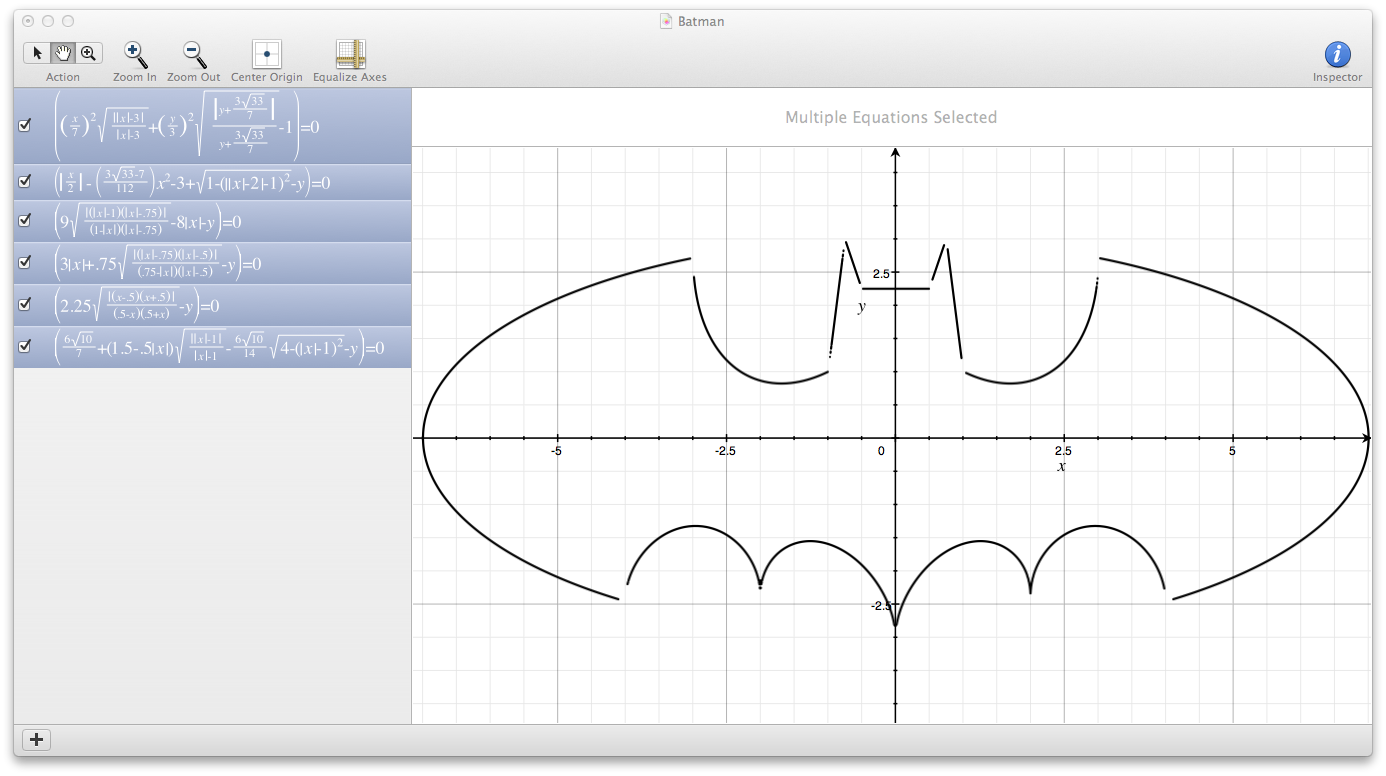Select the equation starting with 9√
Screen dimensions: 1386x776
tap(200, 220)
